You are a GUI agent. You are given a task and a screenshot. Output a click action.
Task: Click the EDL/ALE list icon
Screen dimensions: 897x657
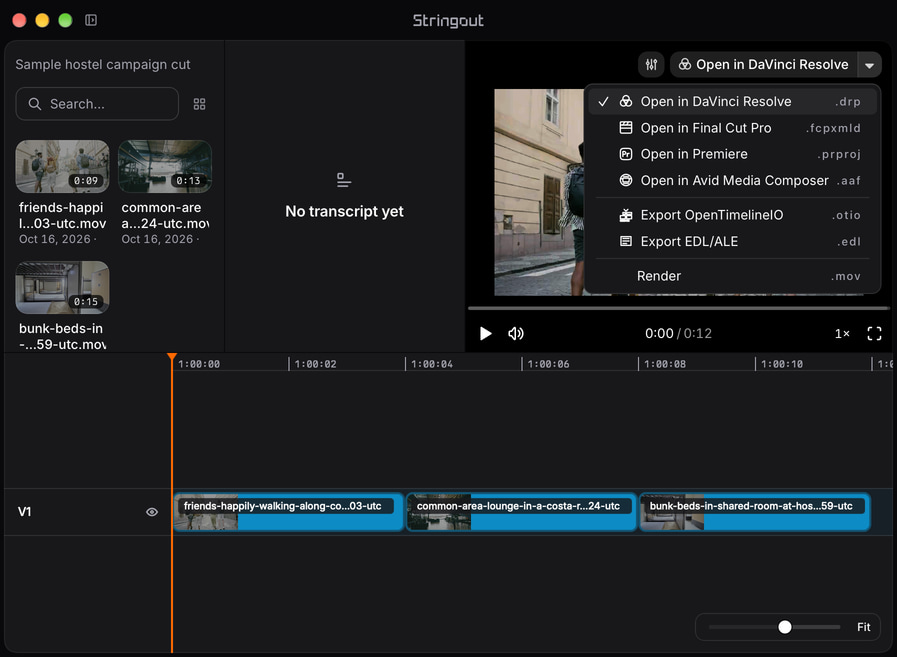(x=626, y=242)
